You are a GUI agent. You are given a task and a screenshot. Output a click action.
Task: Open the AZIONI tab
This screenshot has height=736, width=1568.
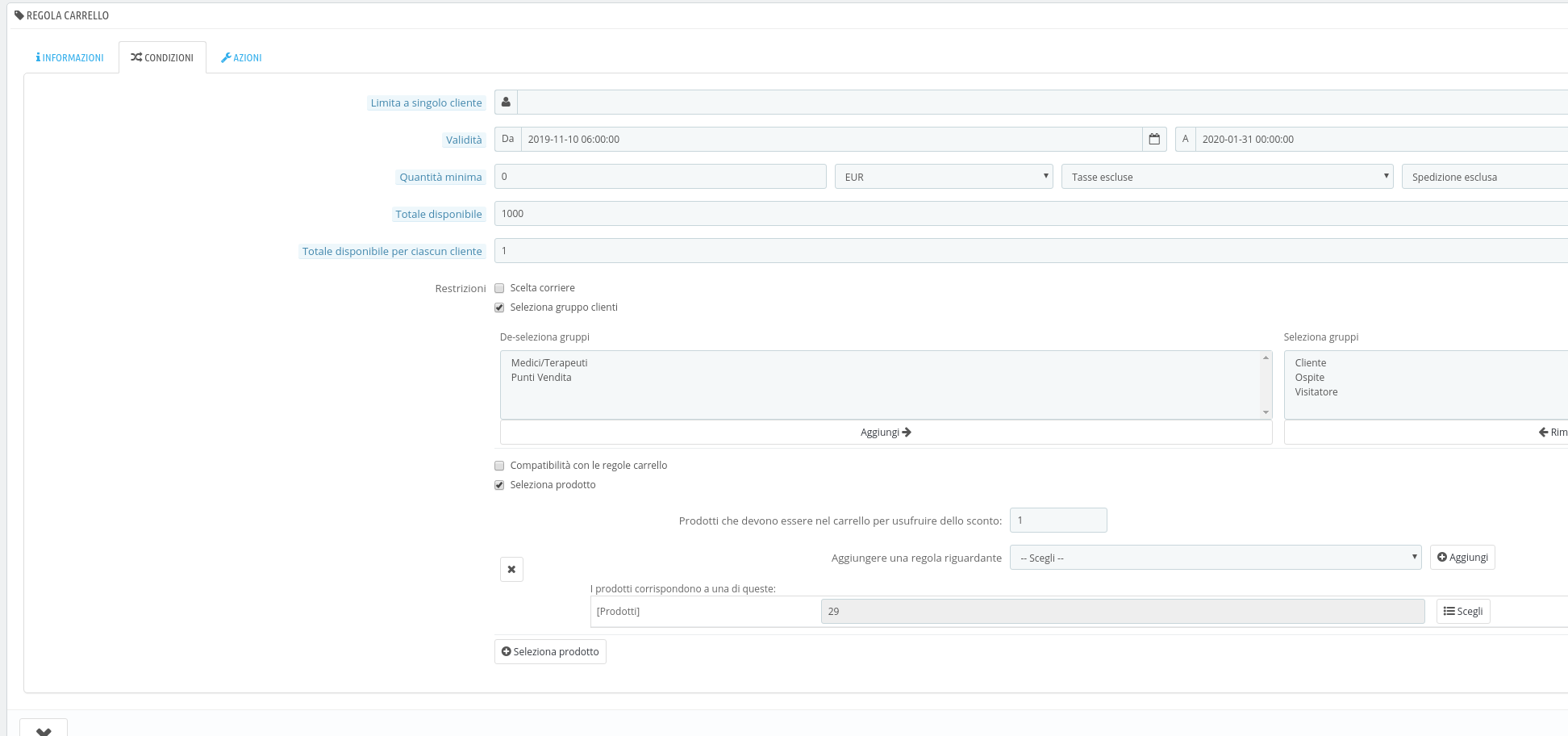point(241,57)
